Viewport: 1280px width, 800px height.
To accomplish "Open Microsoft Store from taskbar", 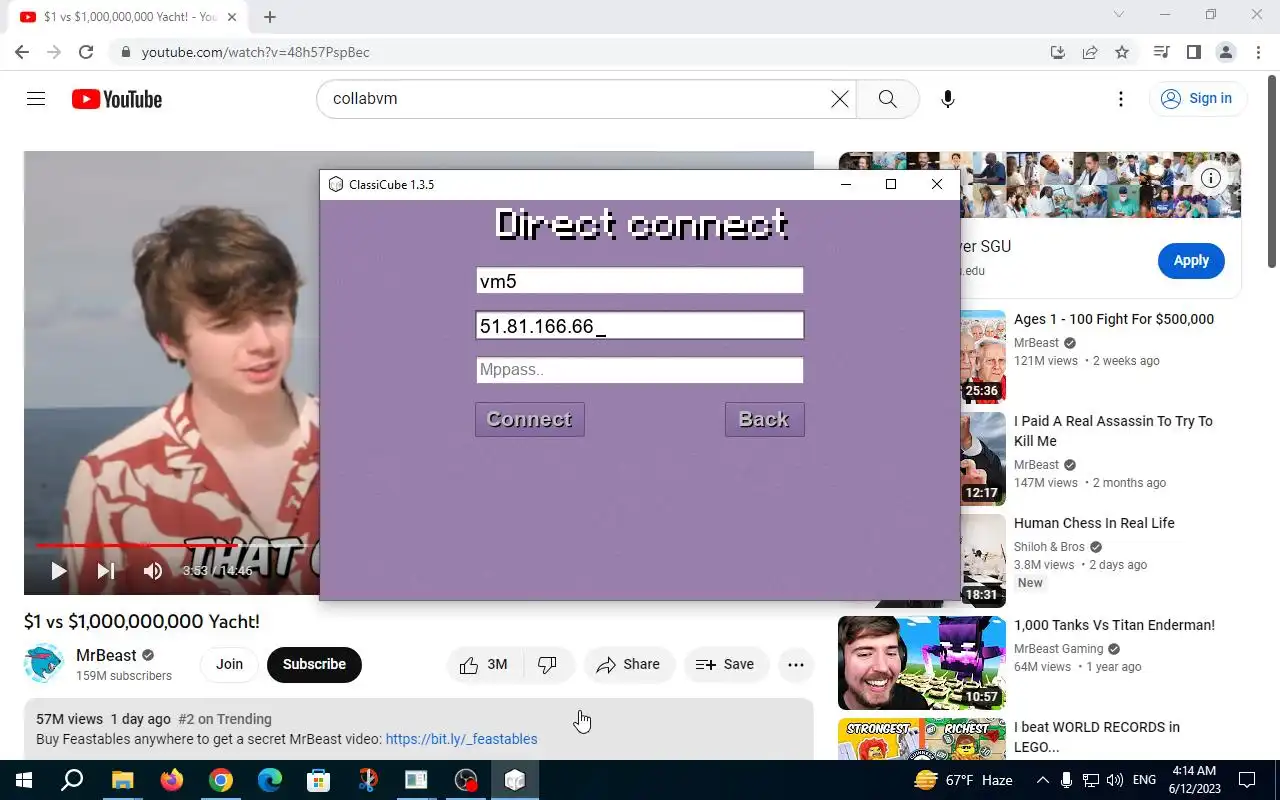I will [319, 780].
